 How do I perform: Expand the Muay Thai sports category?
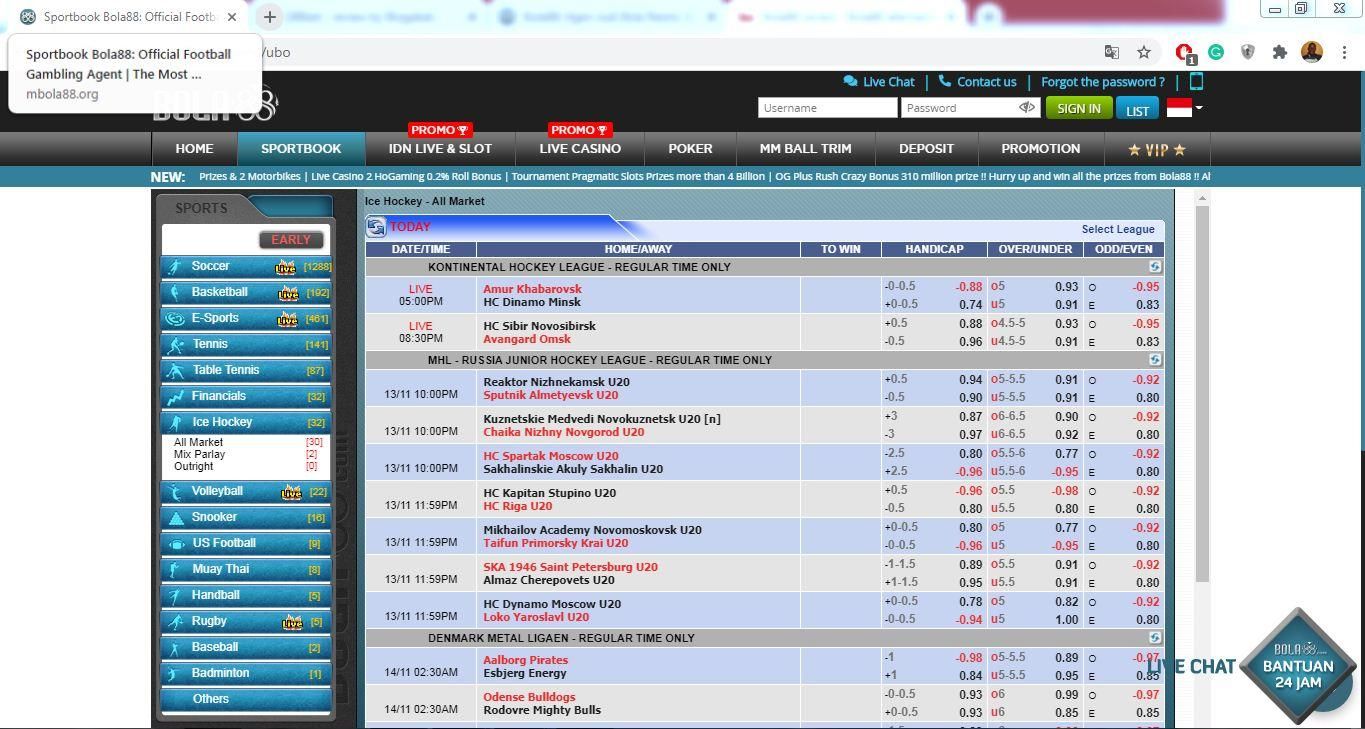(x=246, y=569)
